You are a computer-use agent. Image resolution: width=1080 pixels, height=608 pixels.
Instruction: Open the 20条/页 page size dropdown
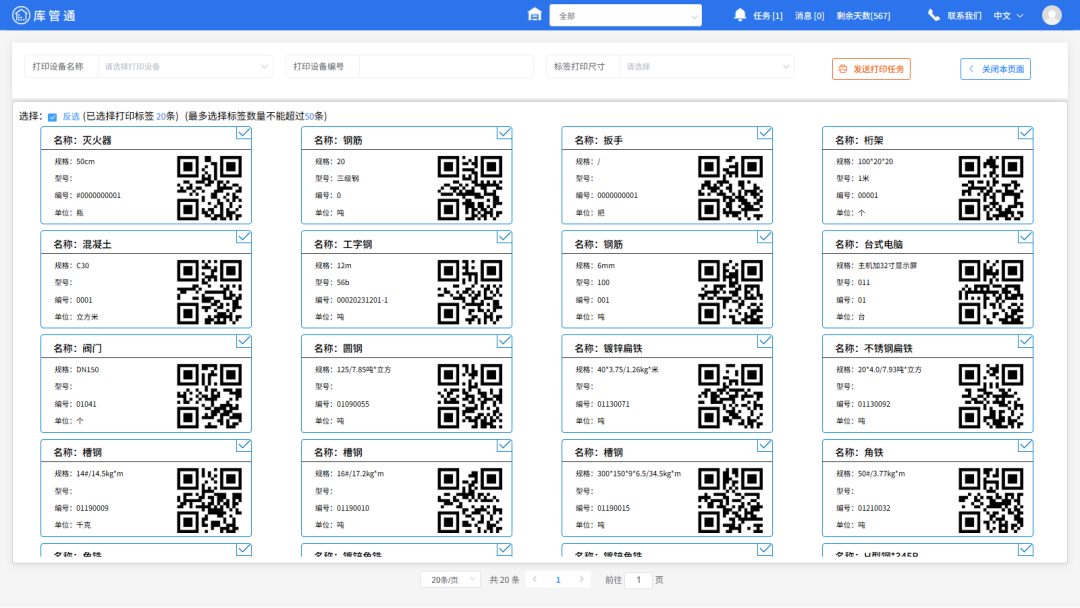(450, 580)
